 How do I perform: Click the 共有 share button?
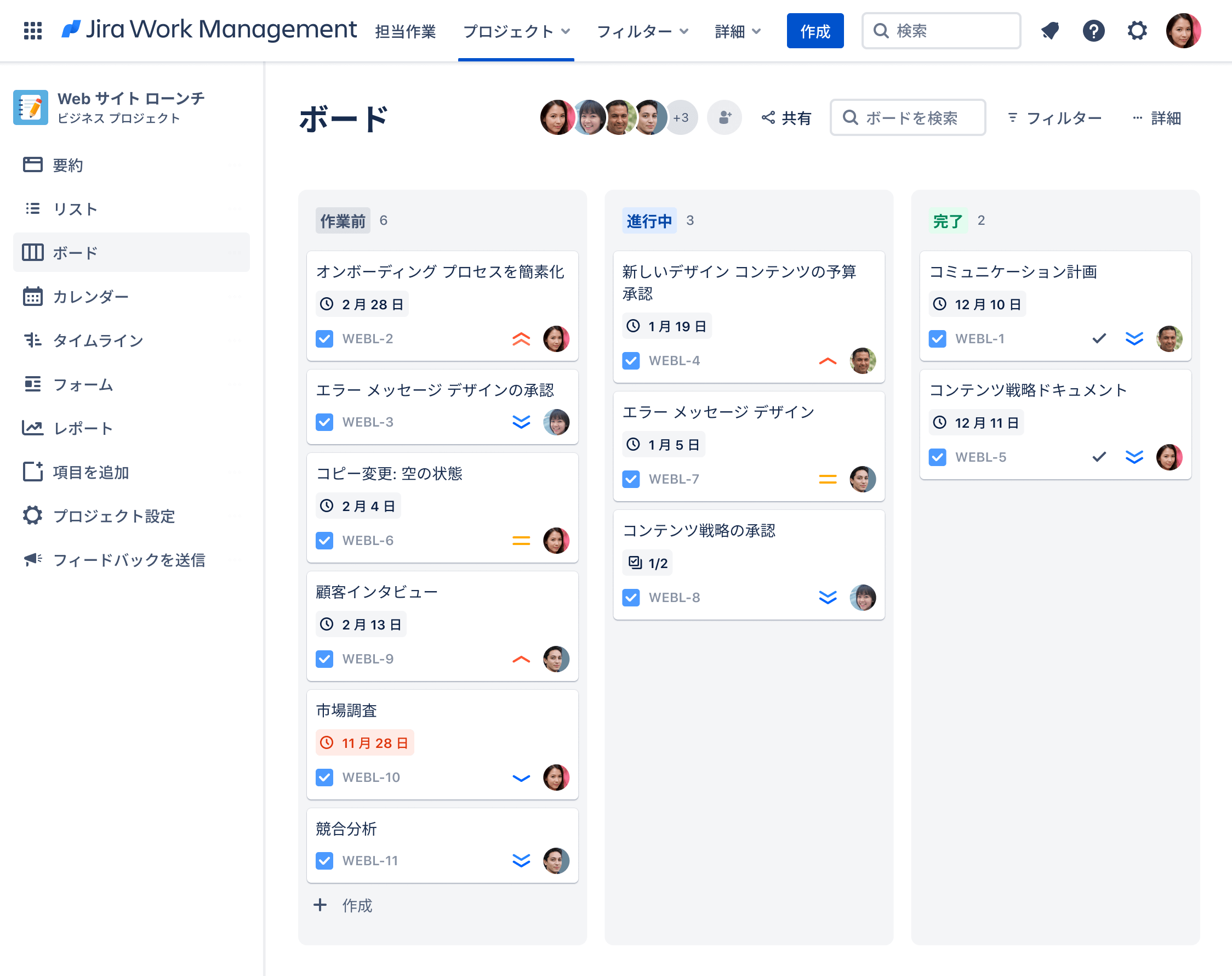[786, 118]
